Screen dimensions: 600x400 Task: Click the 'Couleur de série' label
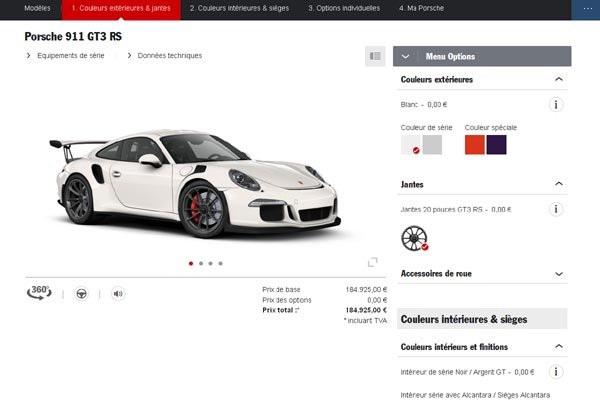coord(426,127)
